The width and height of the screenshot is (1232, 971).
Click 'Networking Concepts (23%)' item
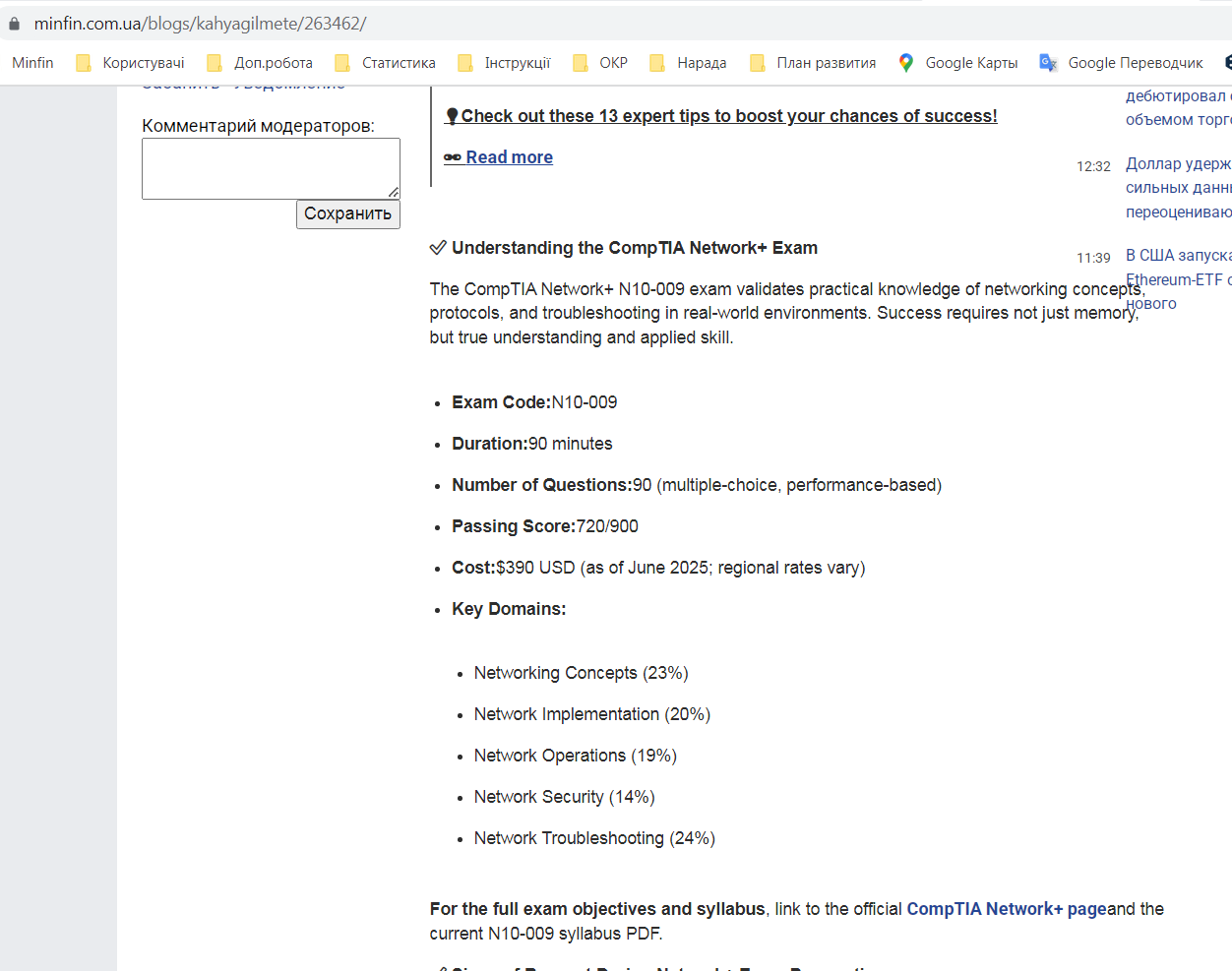[581, 673]
